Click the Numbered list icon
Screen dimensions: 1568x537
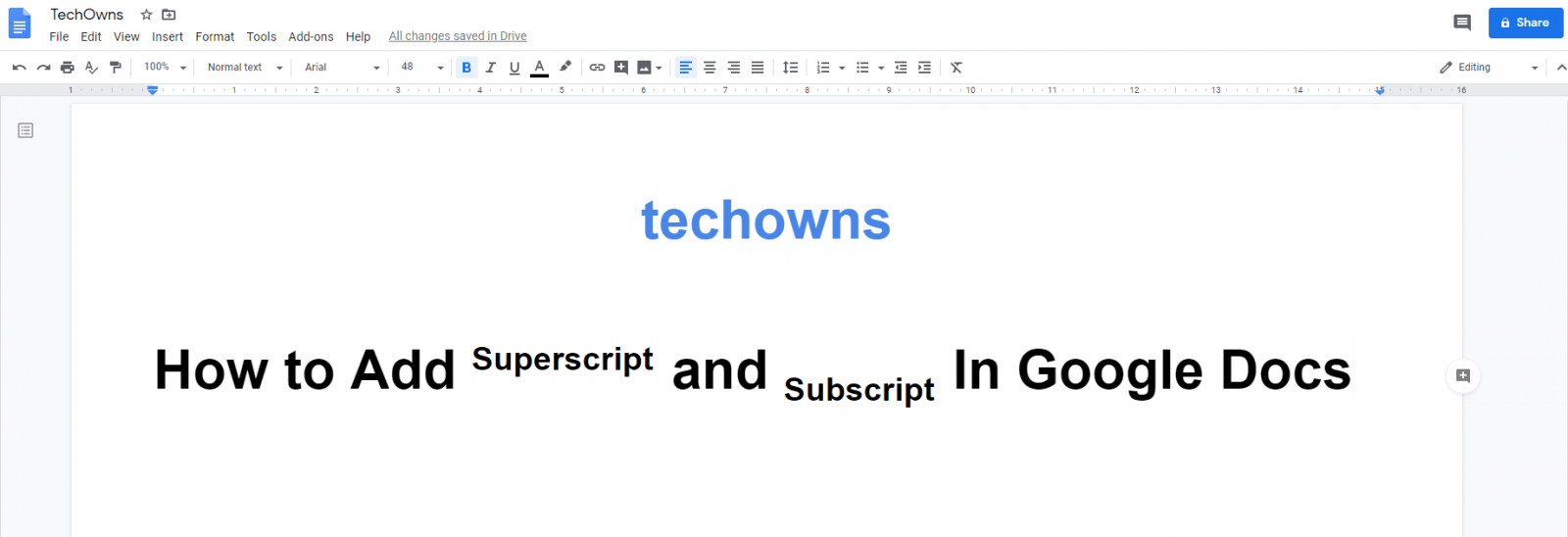click(x=823, y=68)
